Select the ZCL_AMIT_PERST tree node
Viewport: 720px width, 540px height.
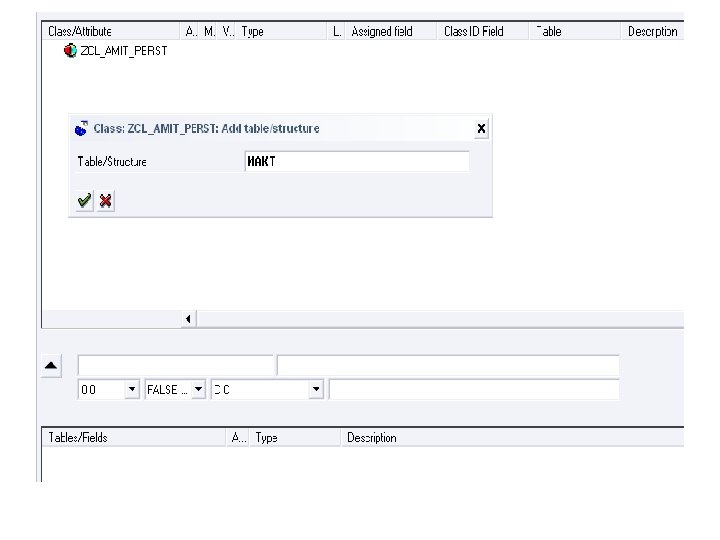point(124,51)
